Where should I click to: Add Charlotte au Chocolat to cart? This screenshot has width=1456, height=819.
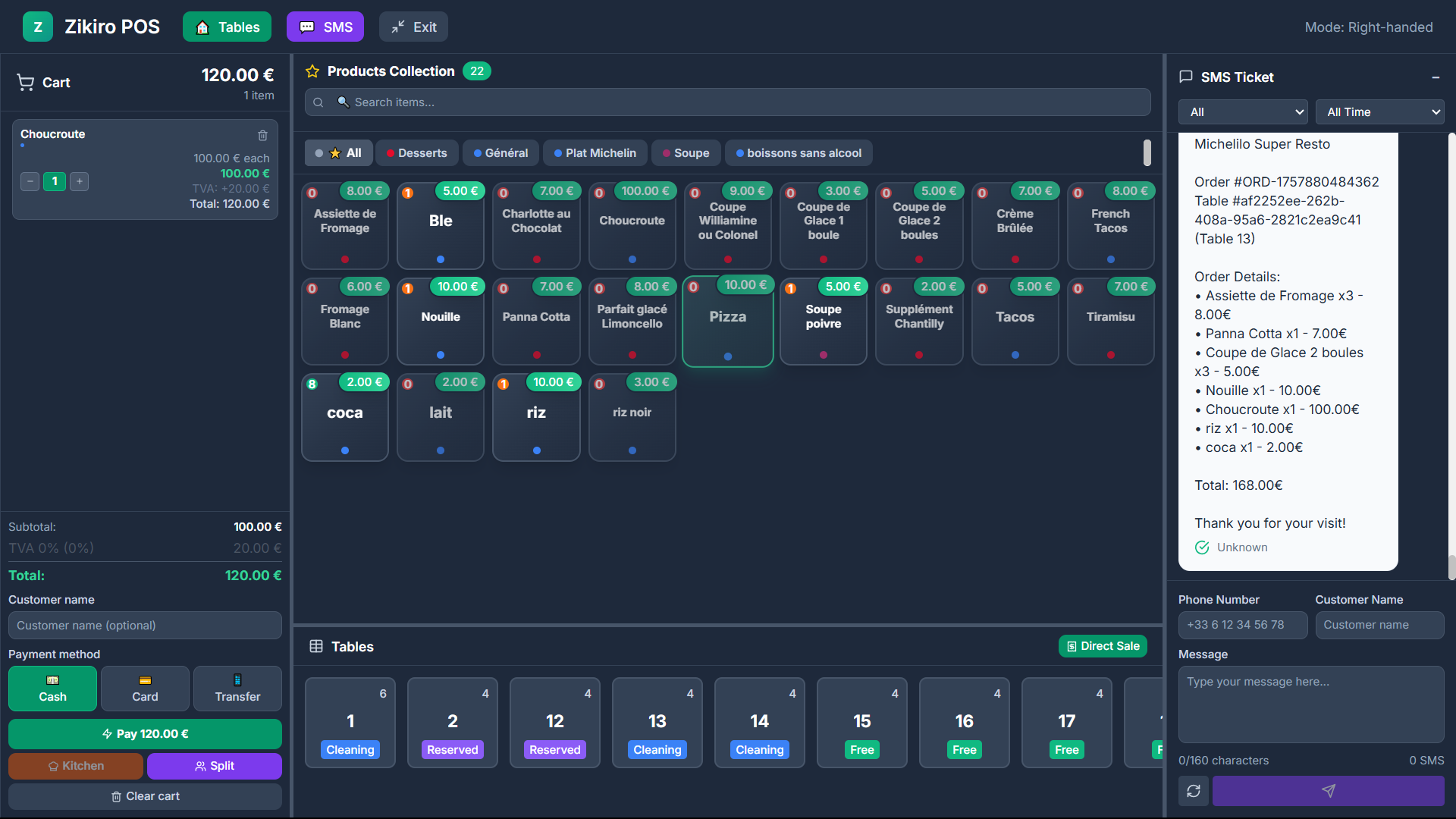536,226
